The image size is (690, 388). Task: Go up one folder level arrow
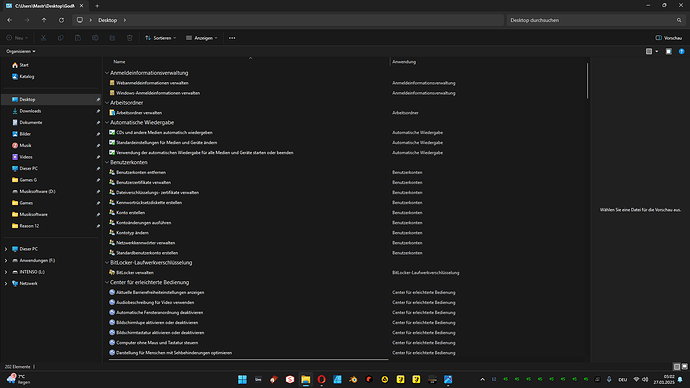tap(44, 20)
